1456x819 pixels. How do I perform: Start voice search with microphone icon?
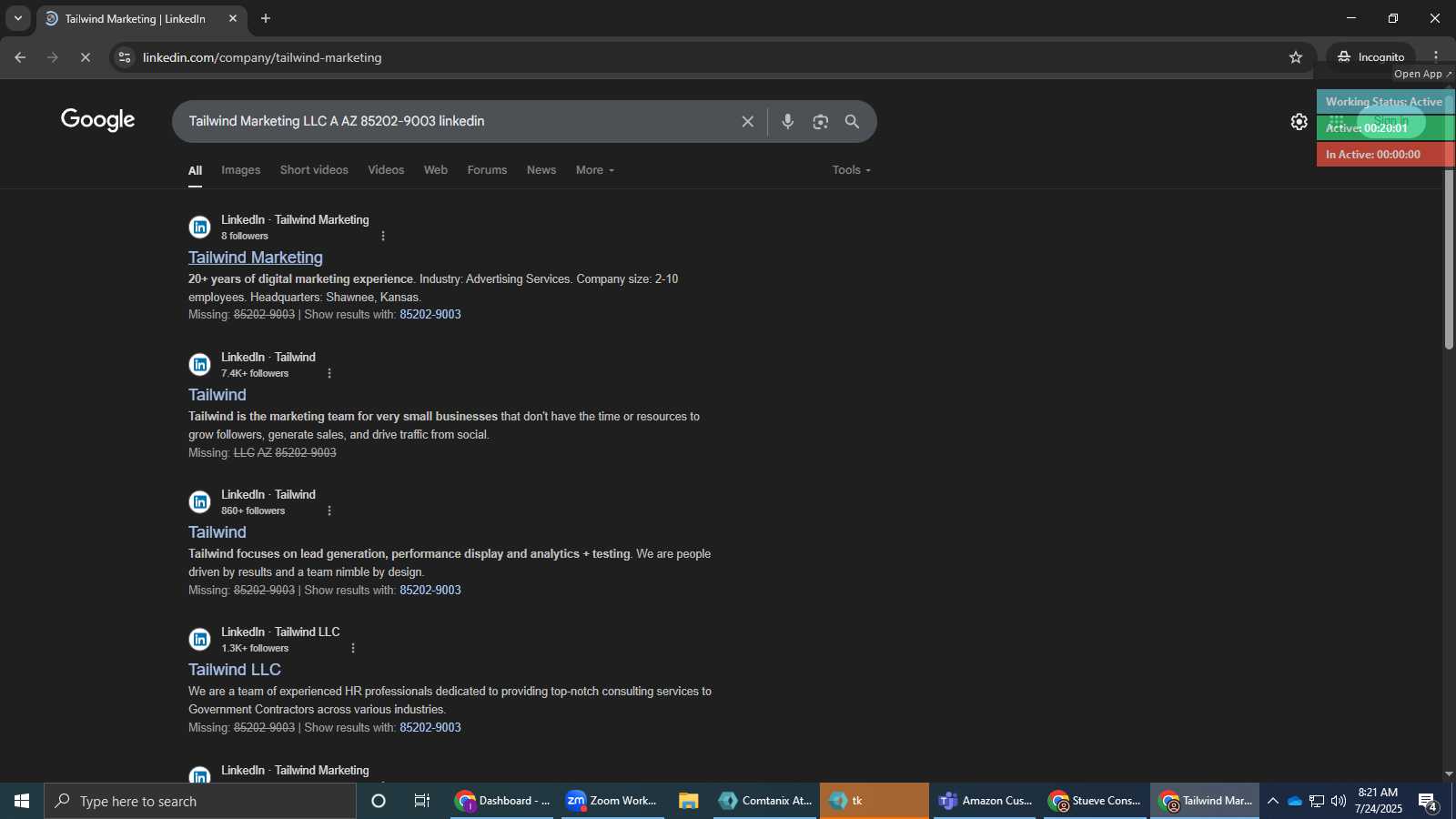tap(788, 121)
